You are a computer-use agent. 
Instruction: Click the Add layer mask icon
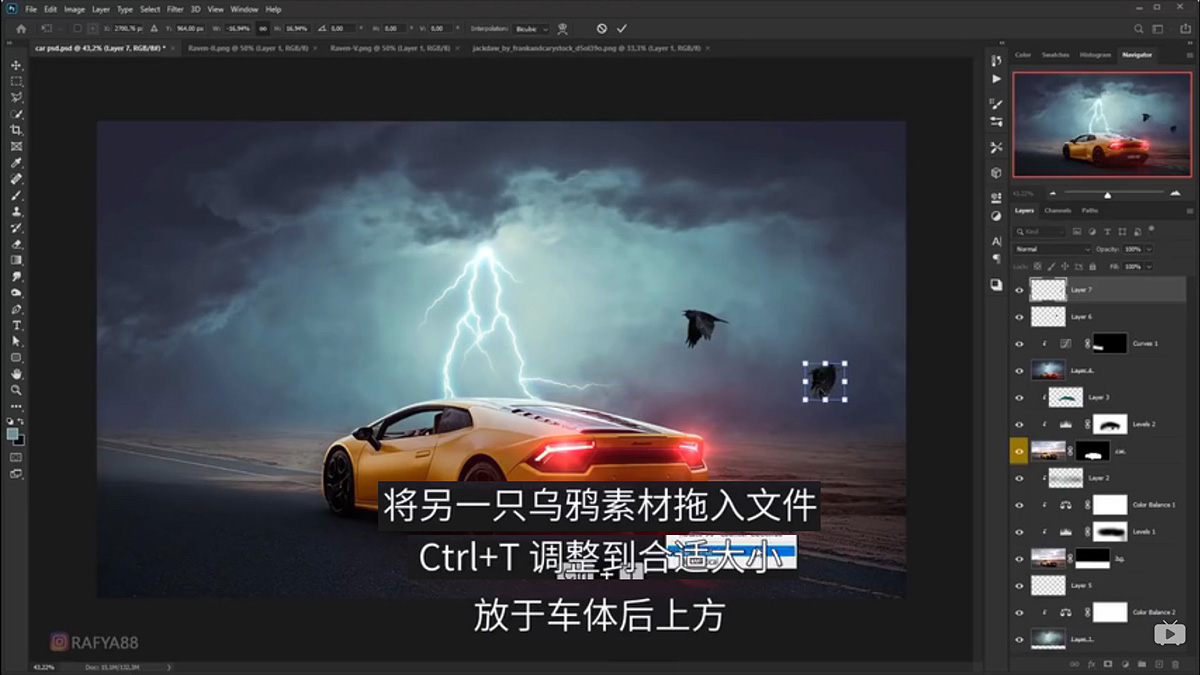(x=1107, y=664)
